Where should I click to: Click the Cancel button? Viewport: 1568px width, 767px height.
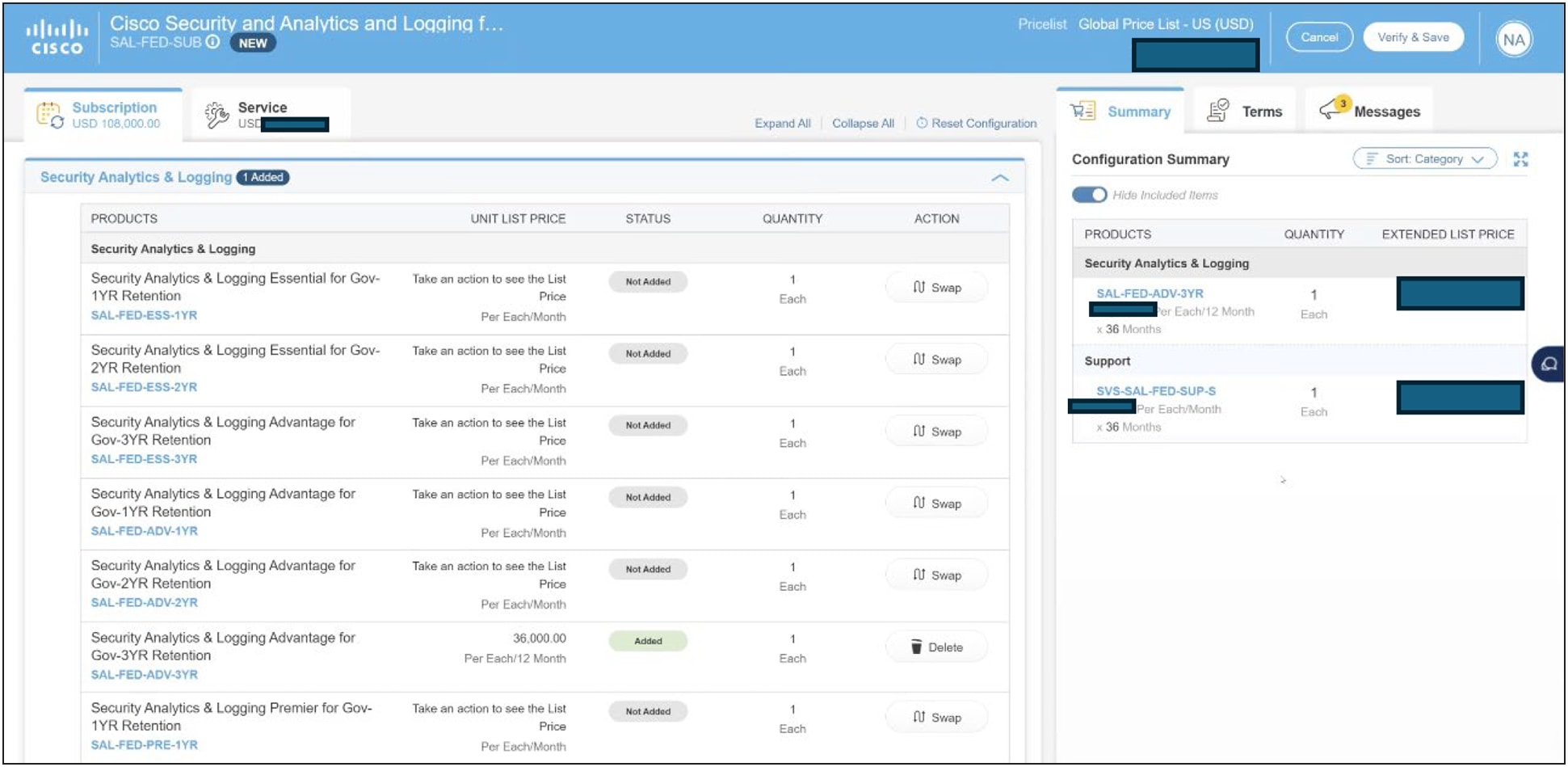pyautogui.click(x=1319, y=37)
